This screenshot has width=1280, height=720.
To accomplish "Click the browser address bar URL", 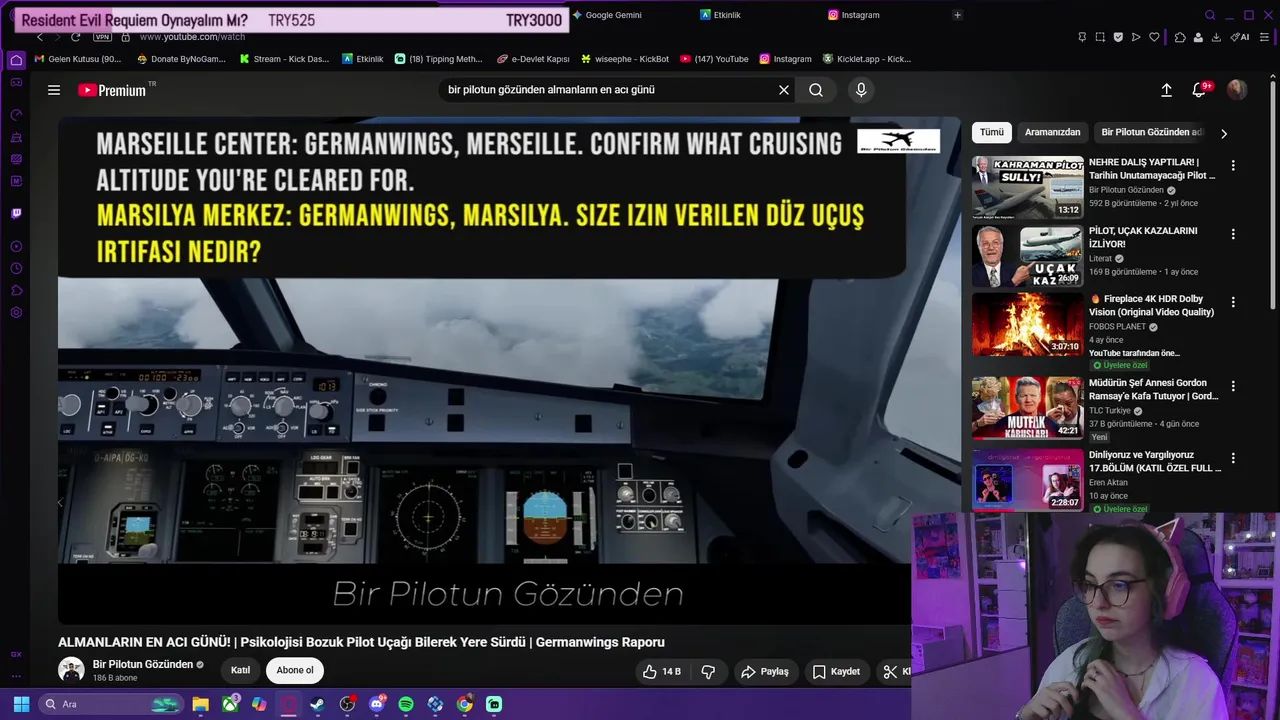I will coord(192,37).
